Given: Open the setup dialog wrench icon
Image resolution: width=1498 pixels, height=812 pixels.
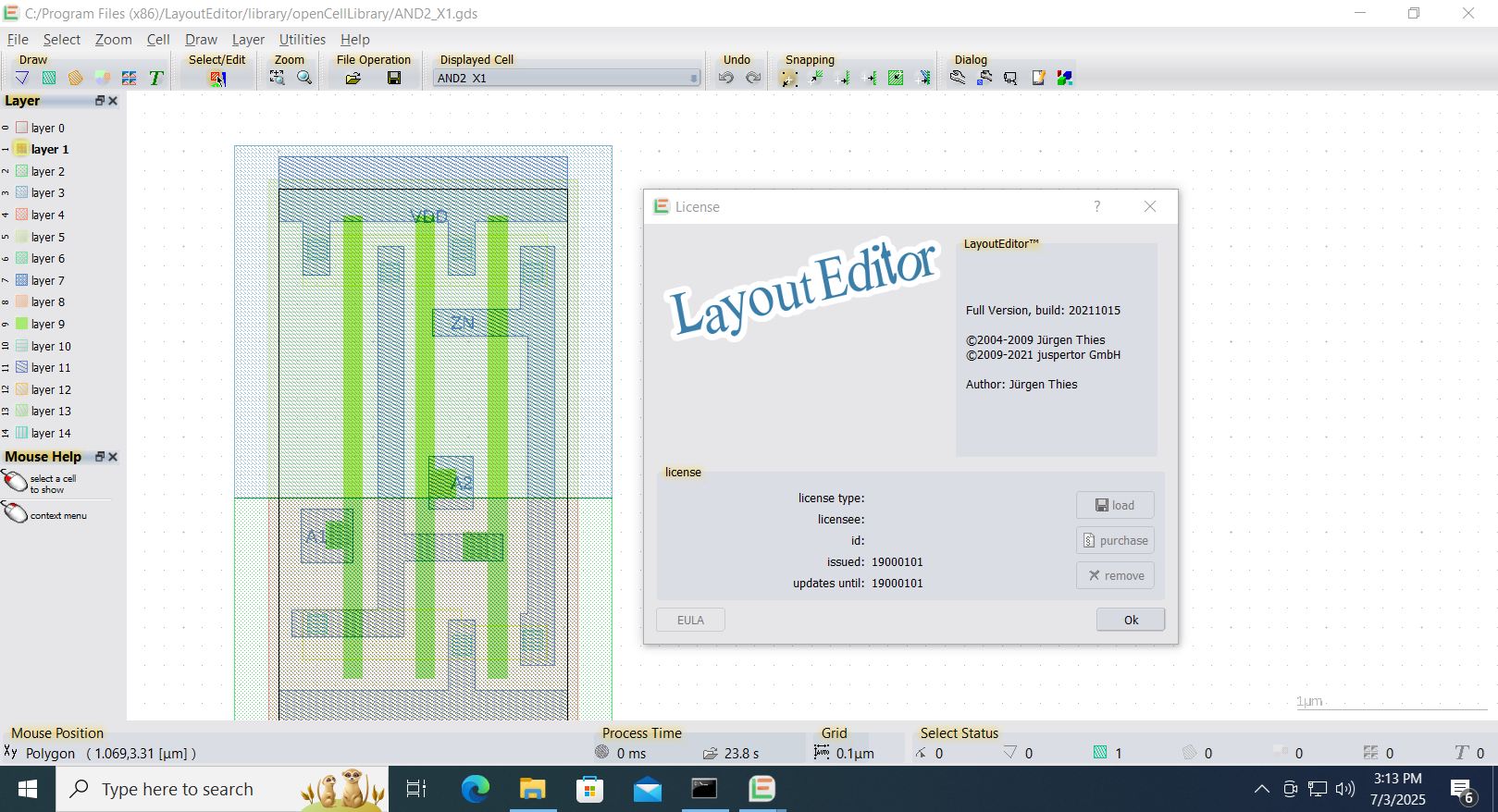Looking at the screenshot, I should click(958, 78).
